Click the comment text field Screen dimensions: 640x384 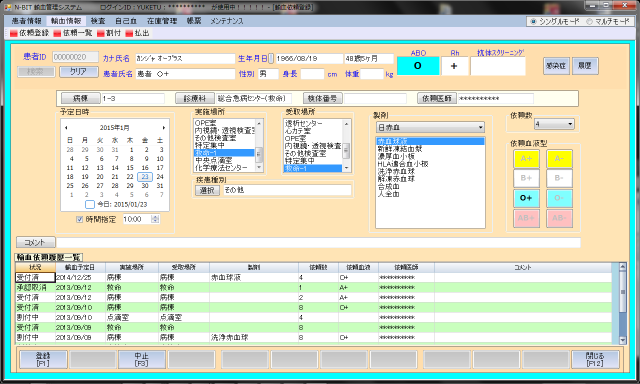click(318, 243)
